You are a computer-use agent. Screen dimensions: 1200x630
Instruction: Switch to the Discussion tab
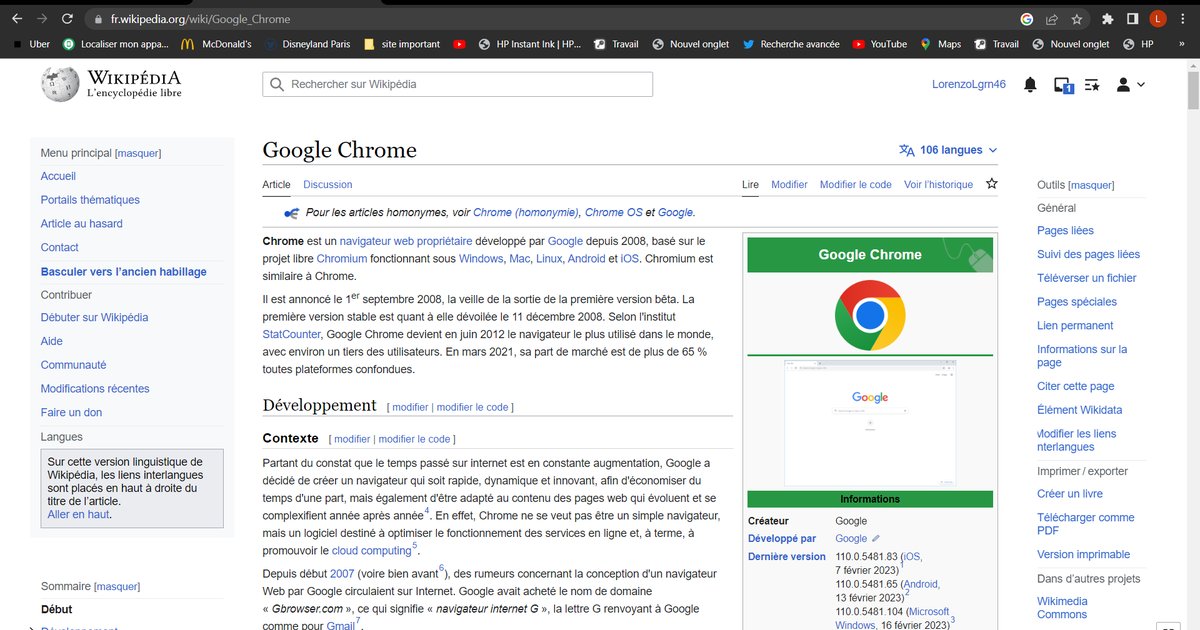pyautogui.click(x=328, y=184)
